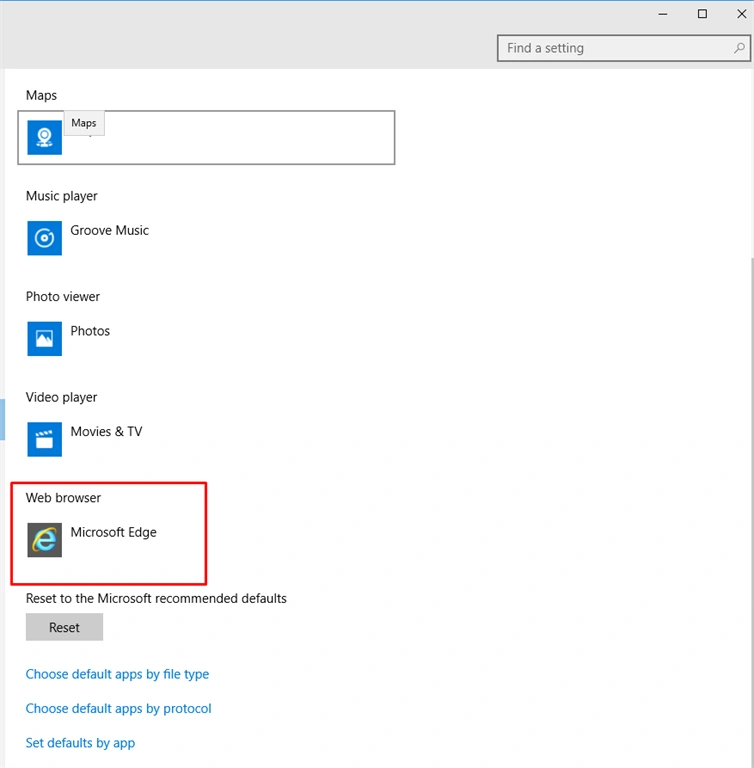
Task: Maximize the Settings window
Action: pyautogui.click(x=702, y=14)
